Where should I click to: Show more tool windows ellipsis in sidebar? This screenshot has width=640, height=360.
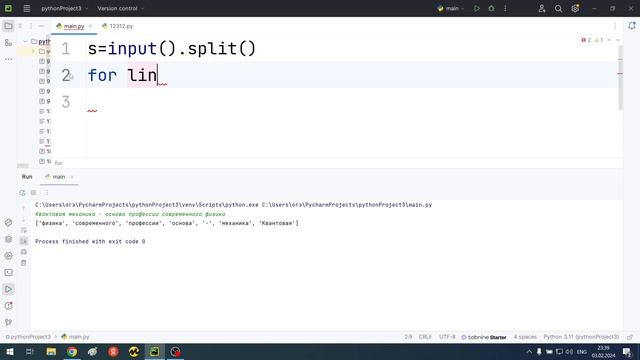(8, 59)
